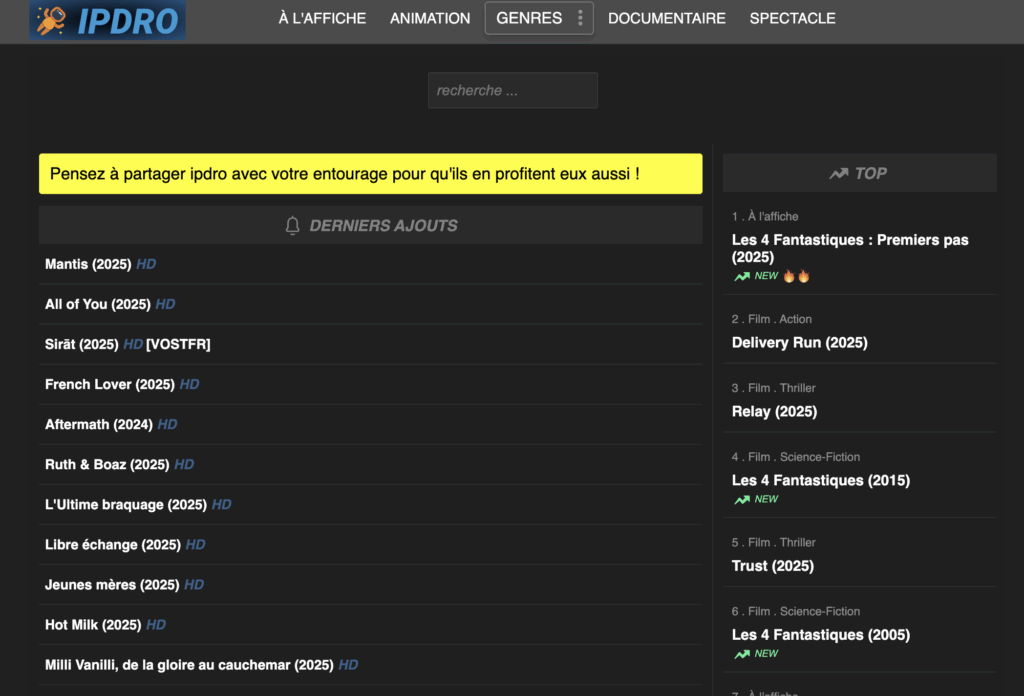Open Les 4 Fantastiques : Premiers pas (2025)
This screenshot has height=696, width=1024.
(x=849, y=248)
